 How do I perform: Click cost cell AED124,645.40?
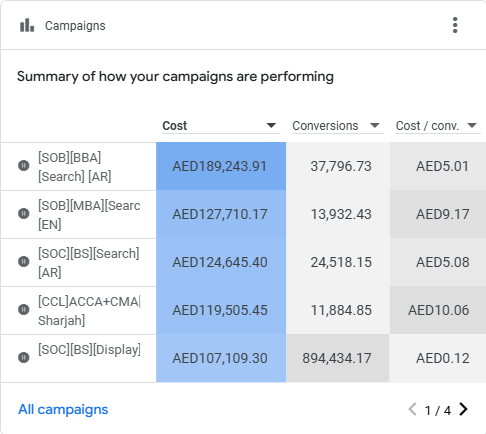tap(221, 262)
